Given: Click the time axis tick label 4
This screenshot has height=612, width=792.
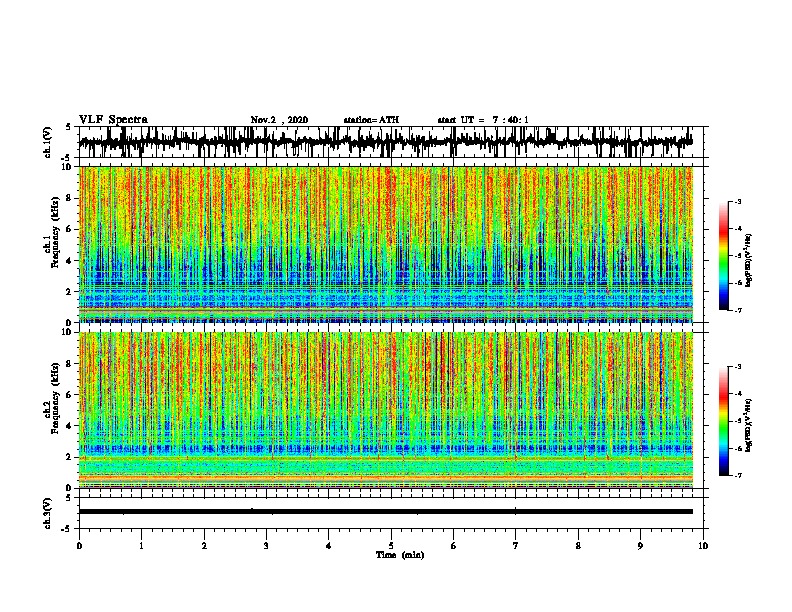Looking at the screenshot, I should coord(329,546).
